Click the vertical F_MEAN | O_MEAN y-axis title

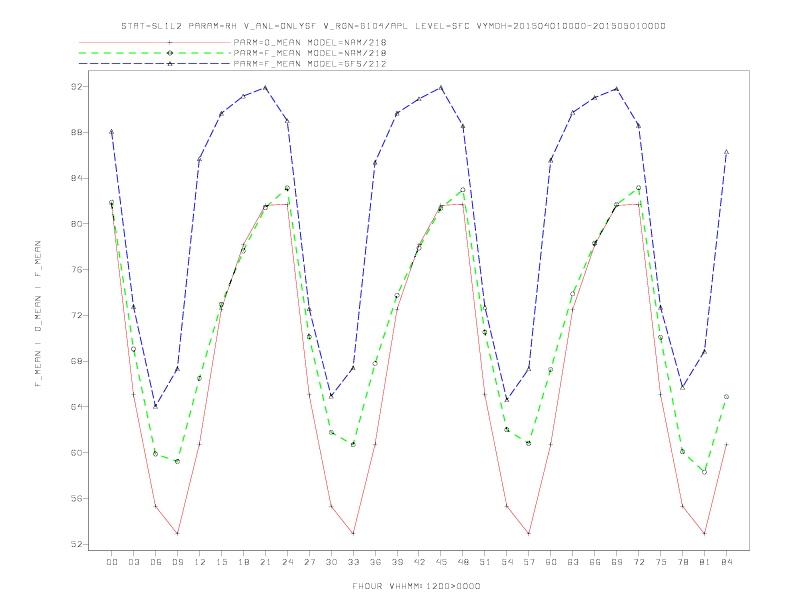38,314
